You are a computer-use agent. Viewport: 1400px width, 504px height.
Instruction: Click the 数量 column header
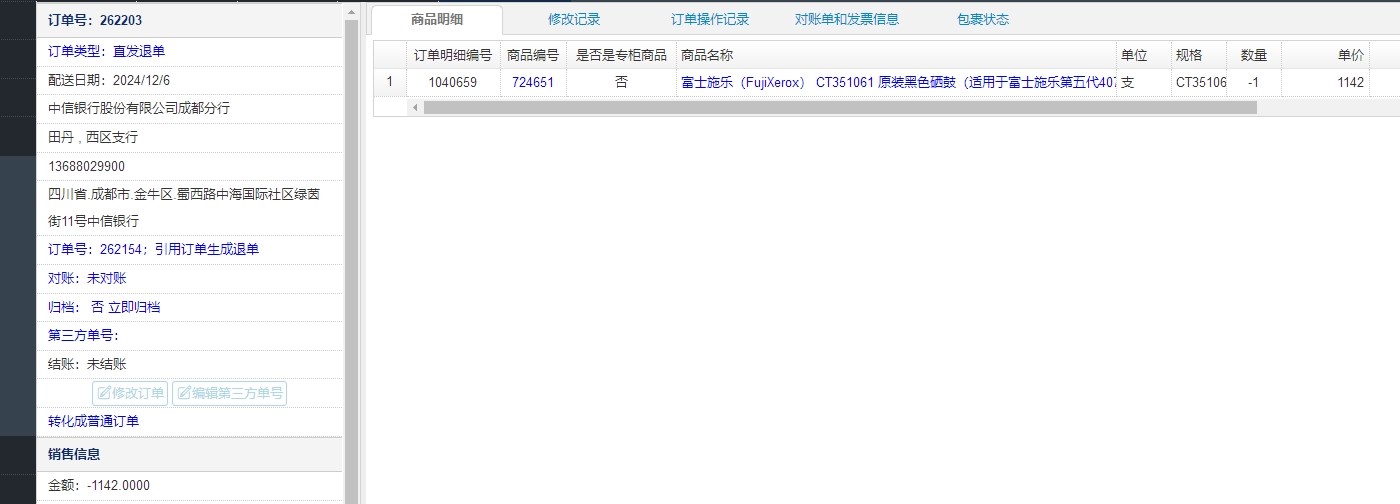(1254, 55)
